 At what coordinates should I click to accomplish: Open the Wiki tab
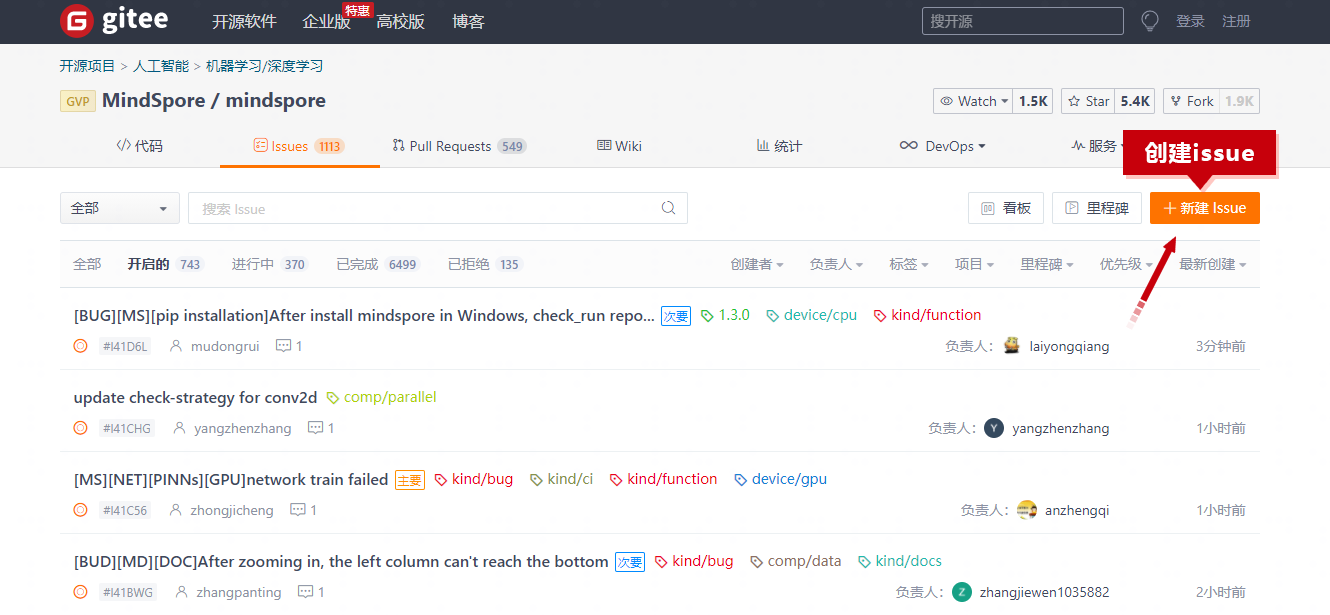click(x=619, y=146)
